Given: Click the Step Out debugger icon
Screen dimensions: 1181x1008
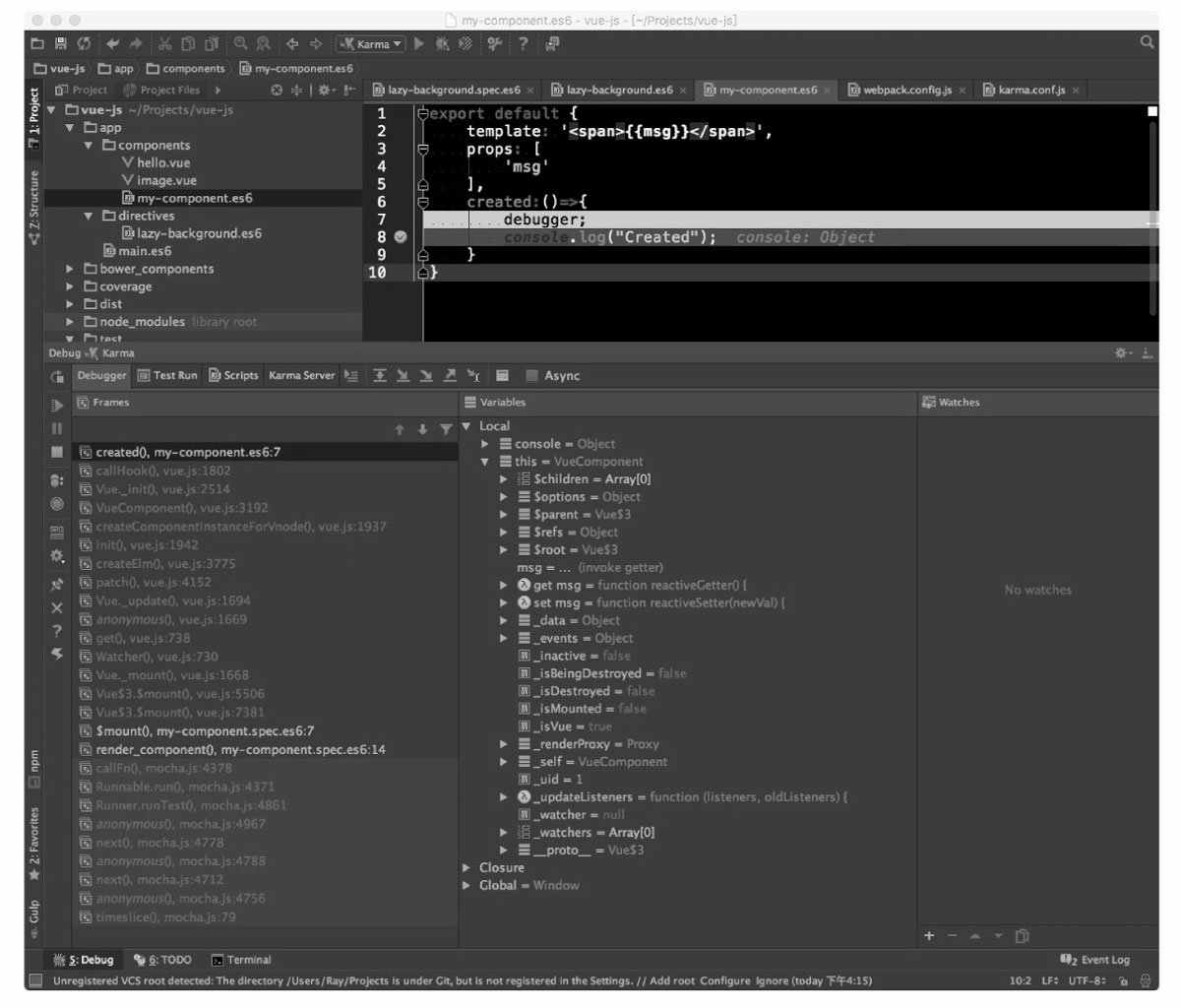Looking at the screenshot, I should 449,376.
